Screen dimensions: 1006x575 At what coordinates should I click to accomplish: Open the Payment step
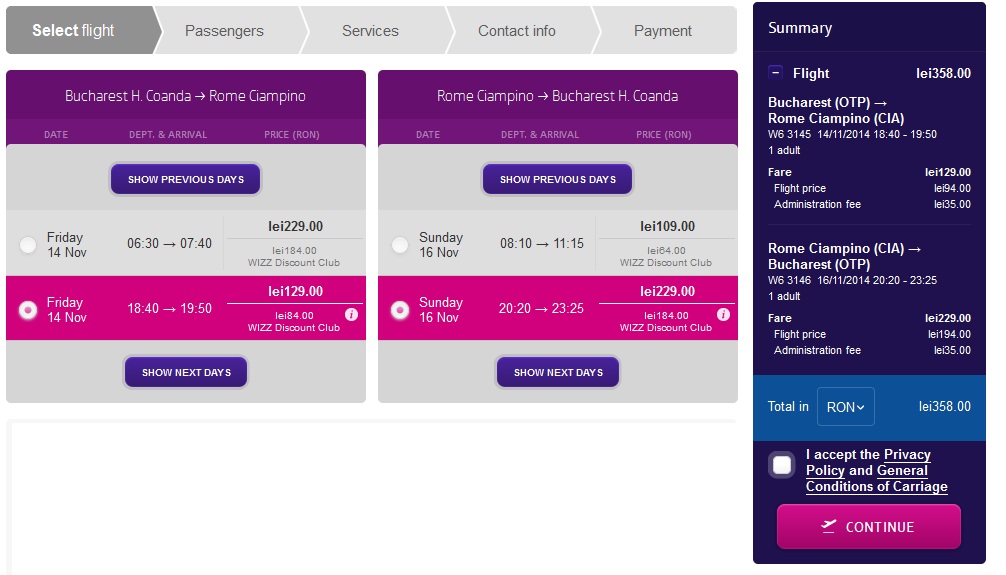pos(662,31)
